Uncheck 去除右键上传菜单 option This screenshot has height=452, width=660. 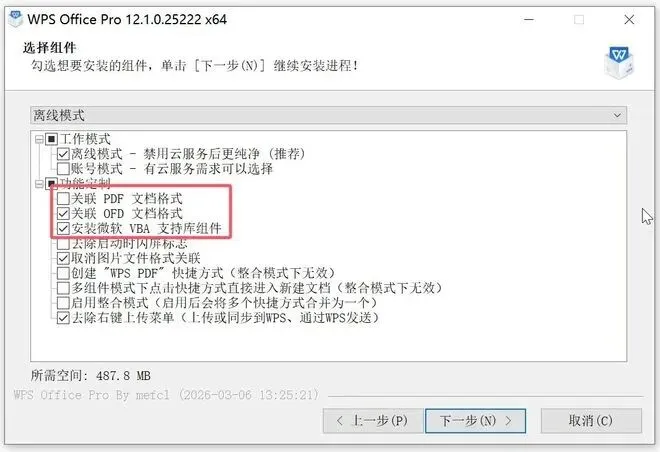coord(63,318)
